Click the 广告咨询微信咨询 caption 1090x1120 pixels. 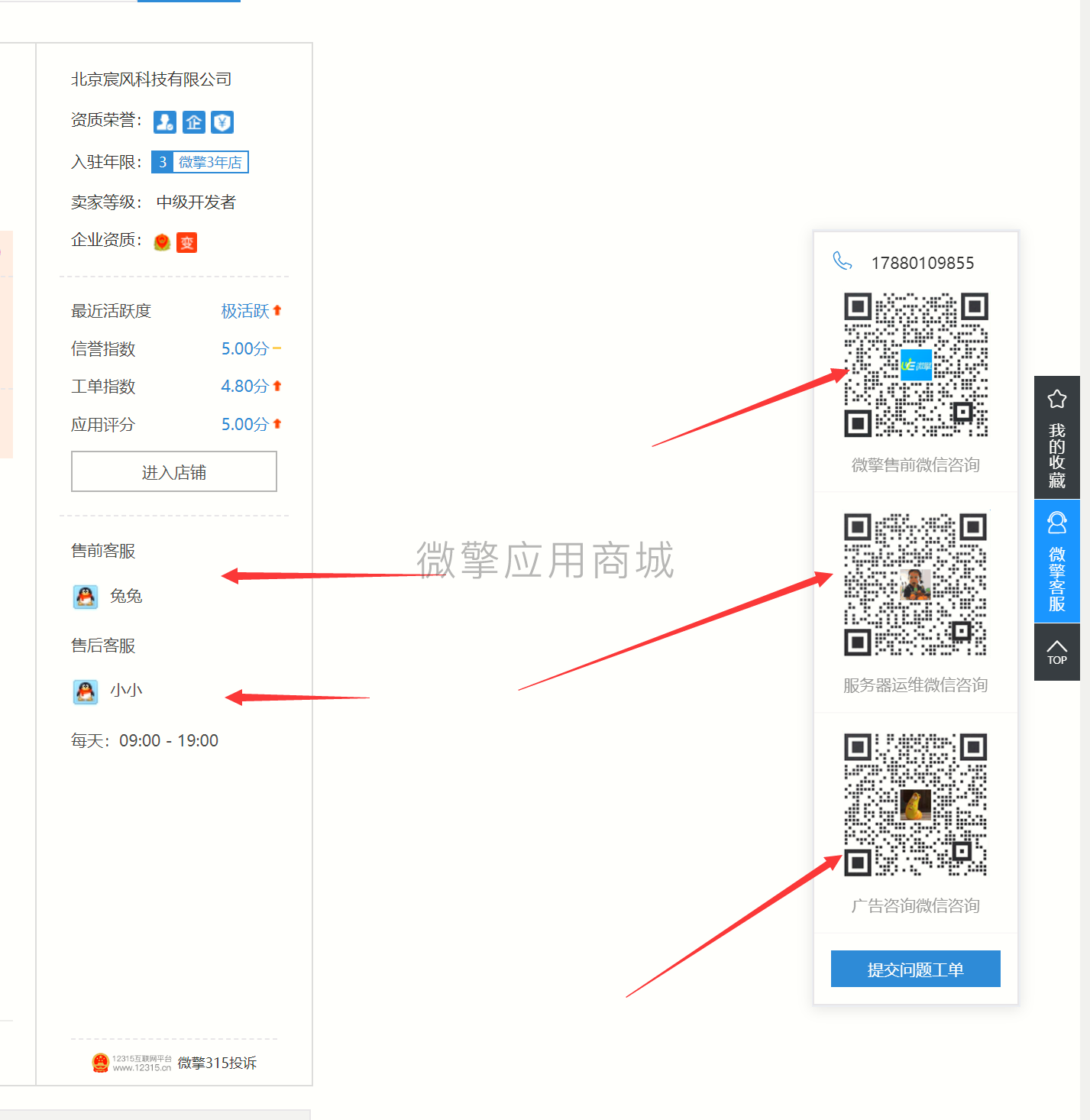916,905
